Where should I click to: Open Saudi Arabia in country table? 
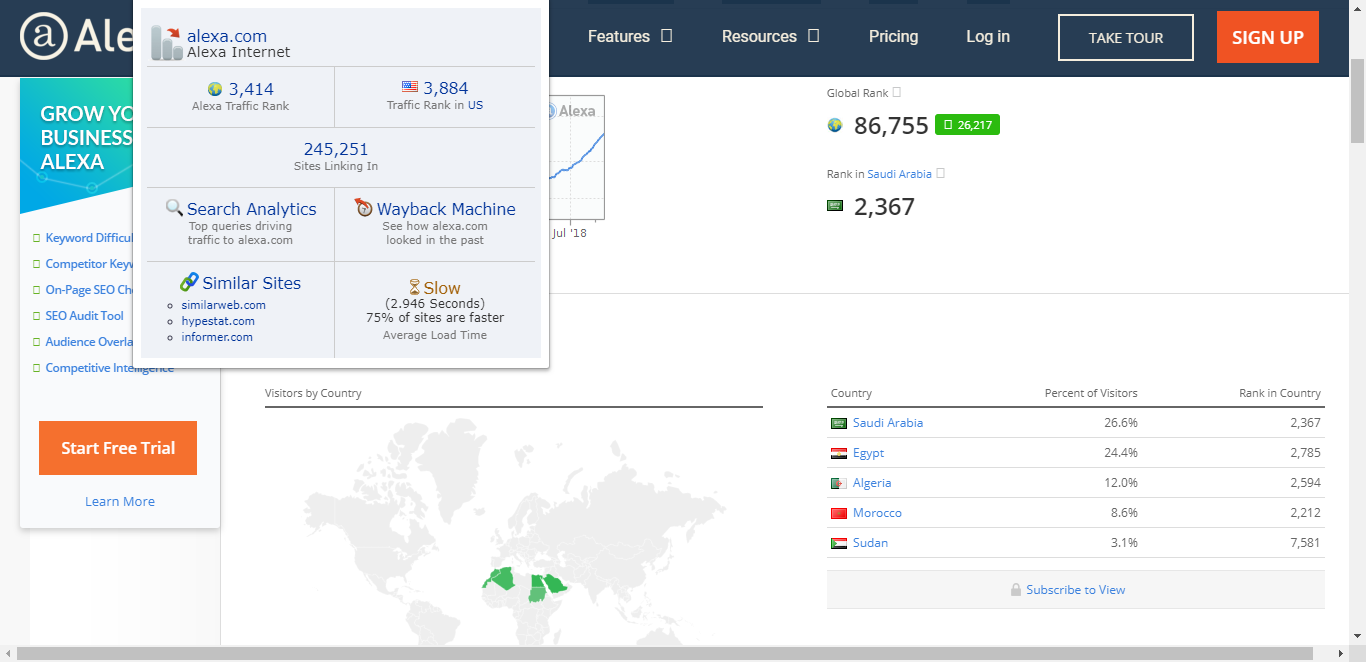pyautogui.click(x=888, y=423)
